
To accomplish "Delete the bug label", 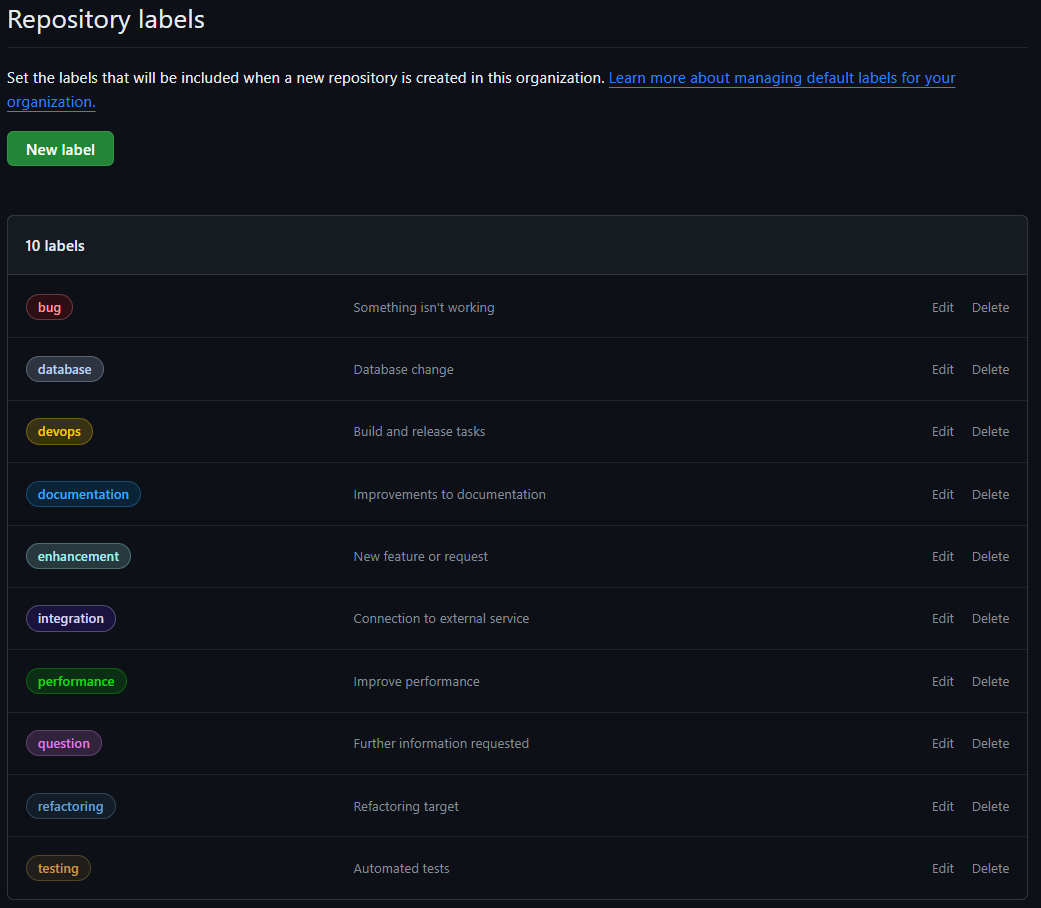I will click(990, 307).
